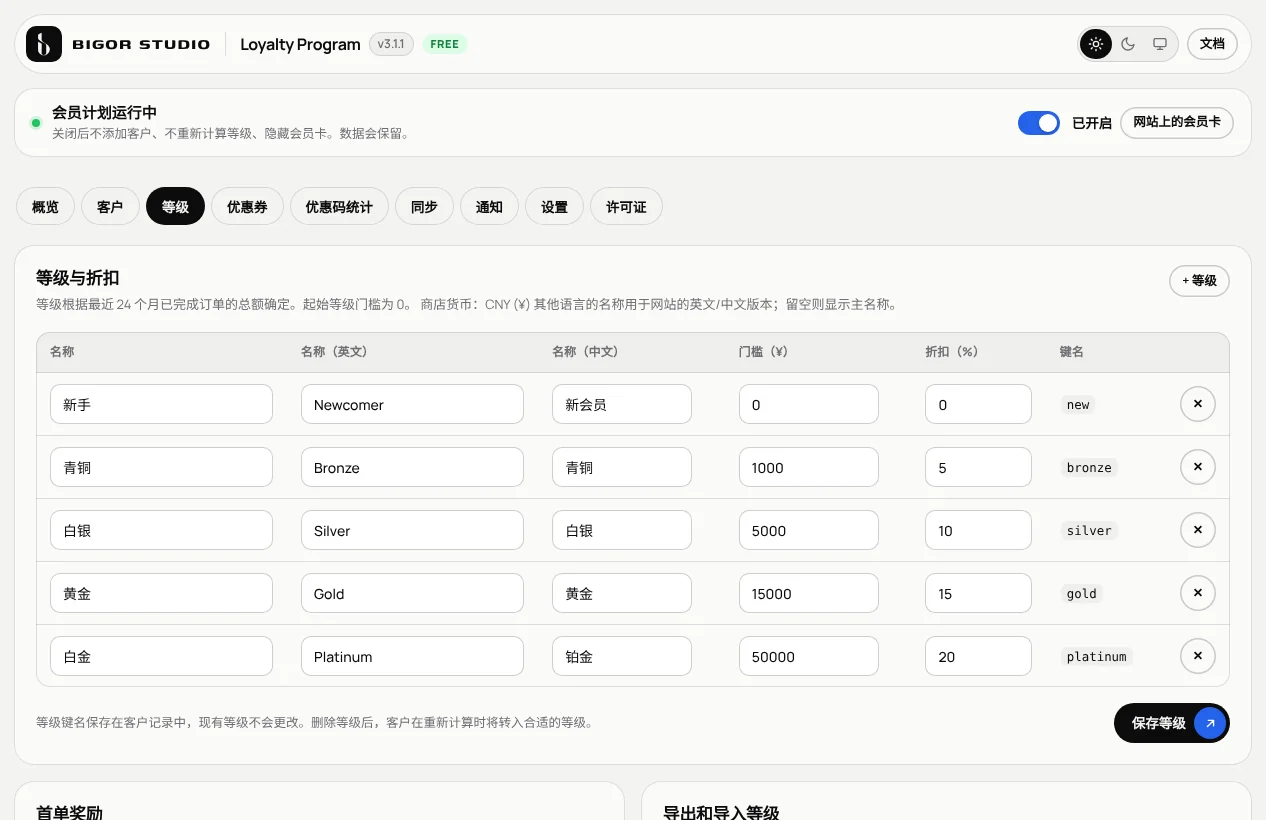Image resolution: width=1266 pixels, height=820 pixels.
Task: Edit the Platinum English name field
Action: coord(412,656)
